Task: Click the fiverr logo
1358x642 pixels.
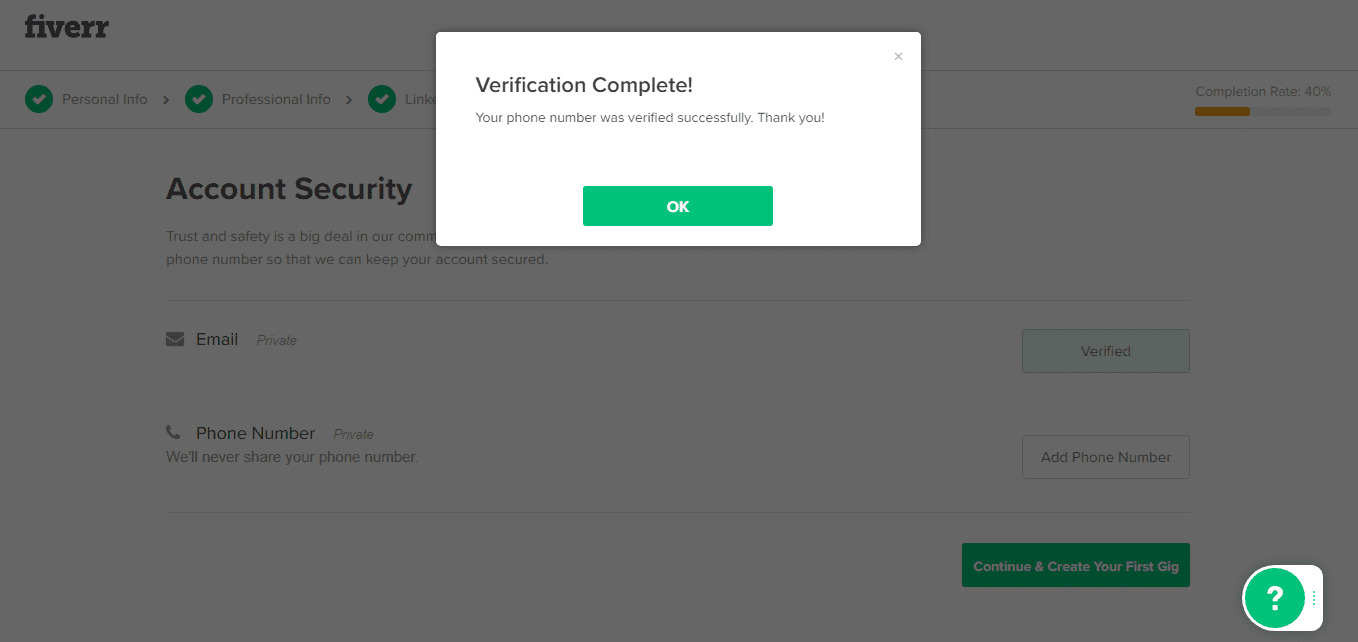Action: click(x=66, y=27)
